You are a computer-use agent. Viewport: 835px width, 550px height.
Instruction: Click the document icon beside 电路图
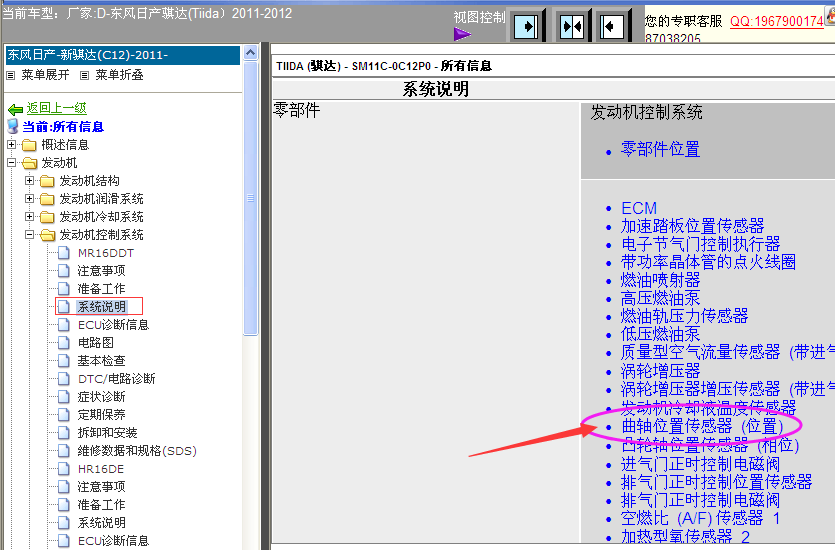click(x=64, y=342)
